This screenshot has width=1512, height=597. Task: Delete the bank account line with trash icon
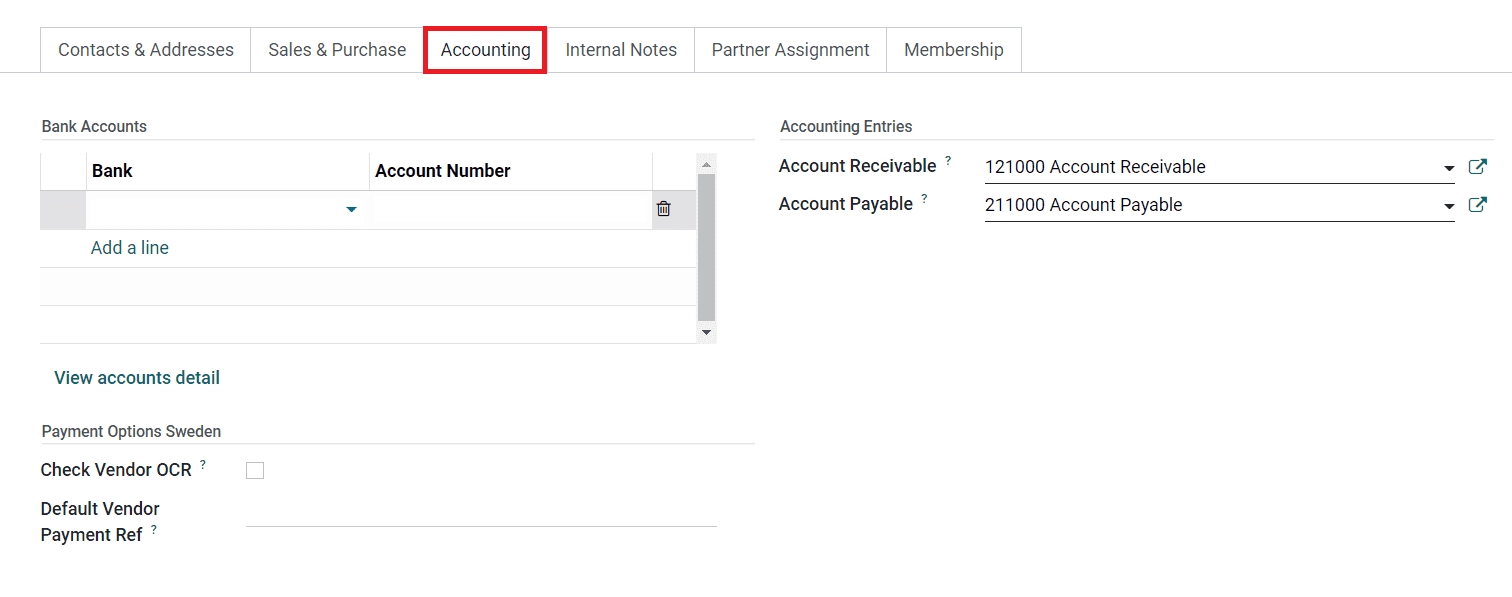click(x=663, y=209)
